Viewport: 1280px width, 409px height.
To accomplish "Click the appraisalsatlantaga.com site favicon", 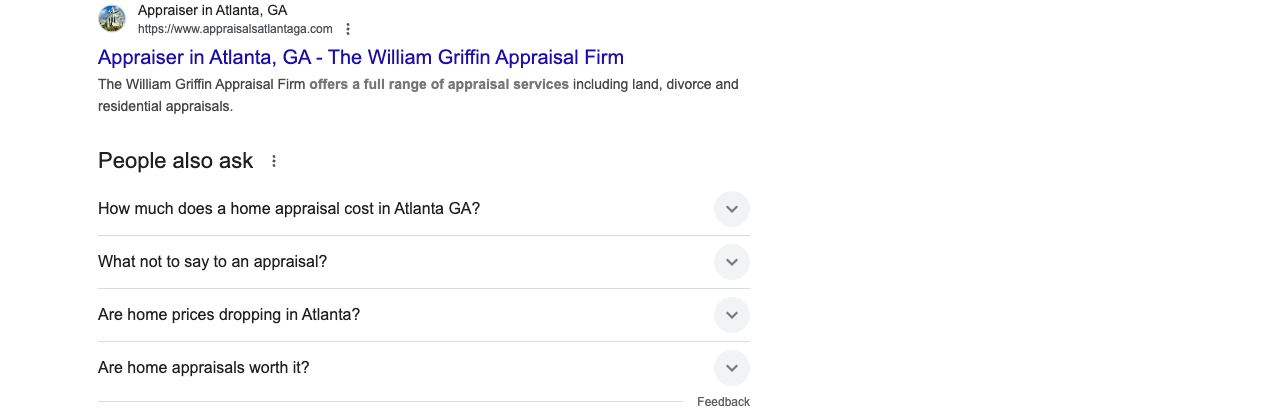I will (x=112, y=19).
